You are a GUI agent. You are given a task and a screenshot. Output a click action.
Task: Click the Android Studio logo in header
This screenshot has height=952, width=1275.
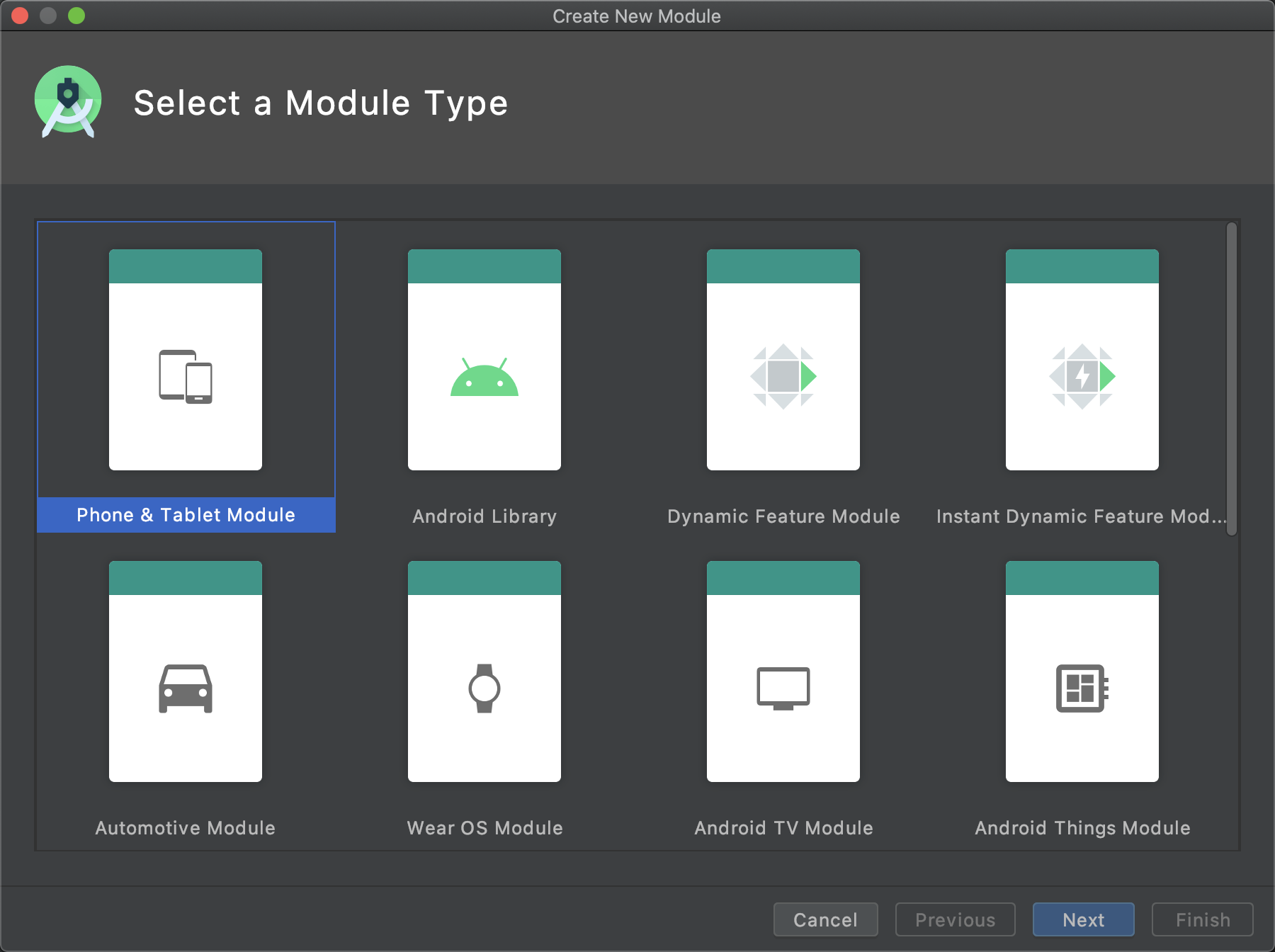(x=68, y=102)
